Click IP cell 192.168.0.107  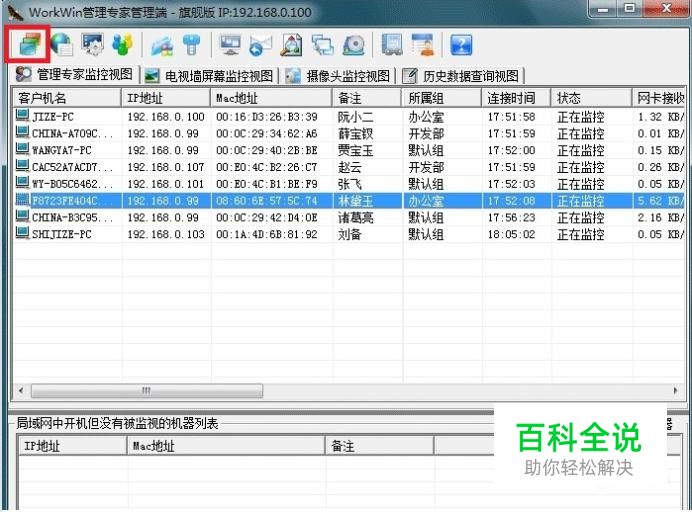166,167
